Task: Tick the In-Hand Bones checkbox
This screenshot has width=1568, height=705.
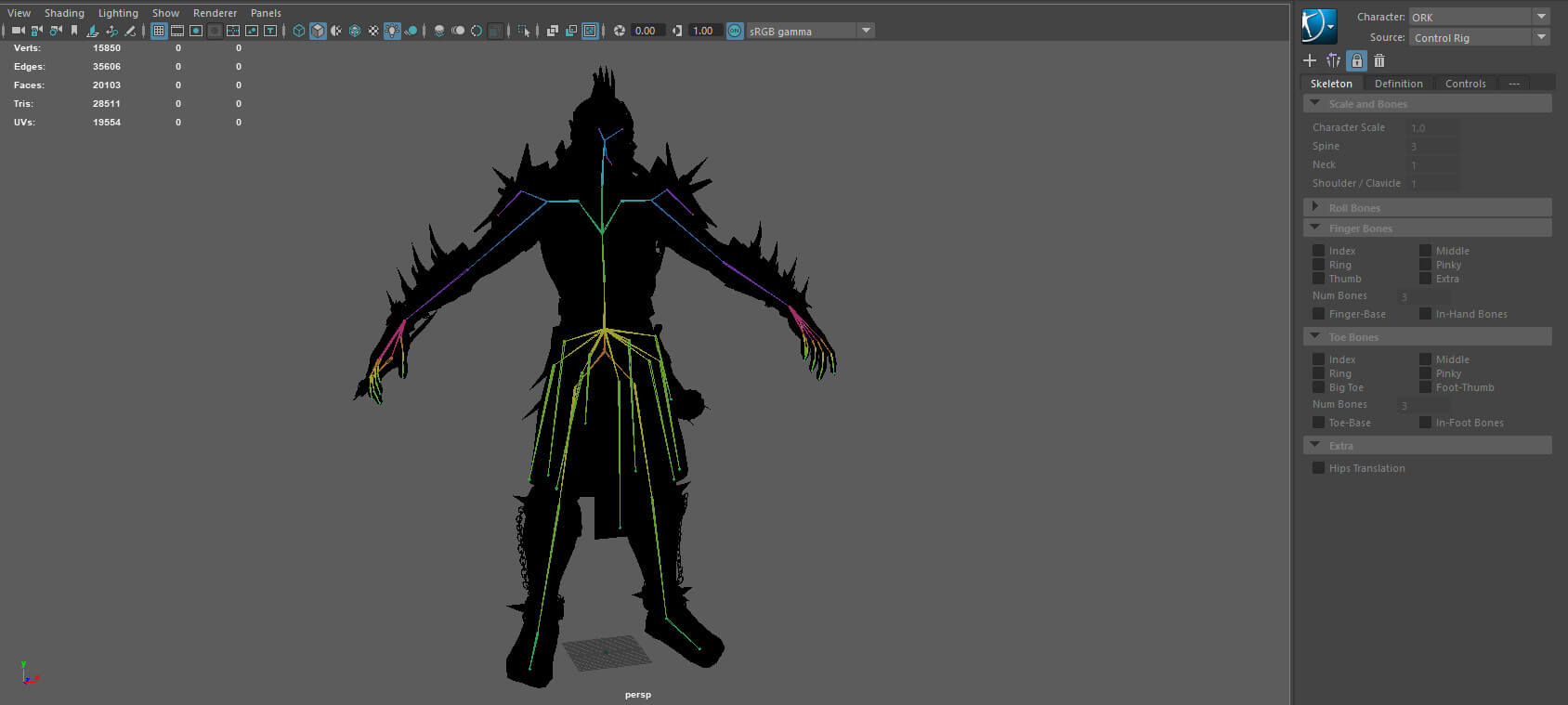Action: [1425, 314]
